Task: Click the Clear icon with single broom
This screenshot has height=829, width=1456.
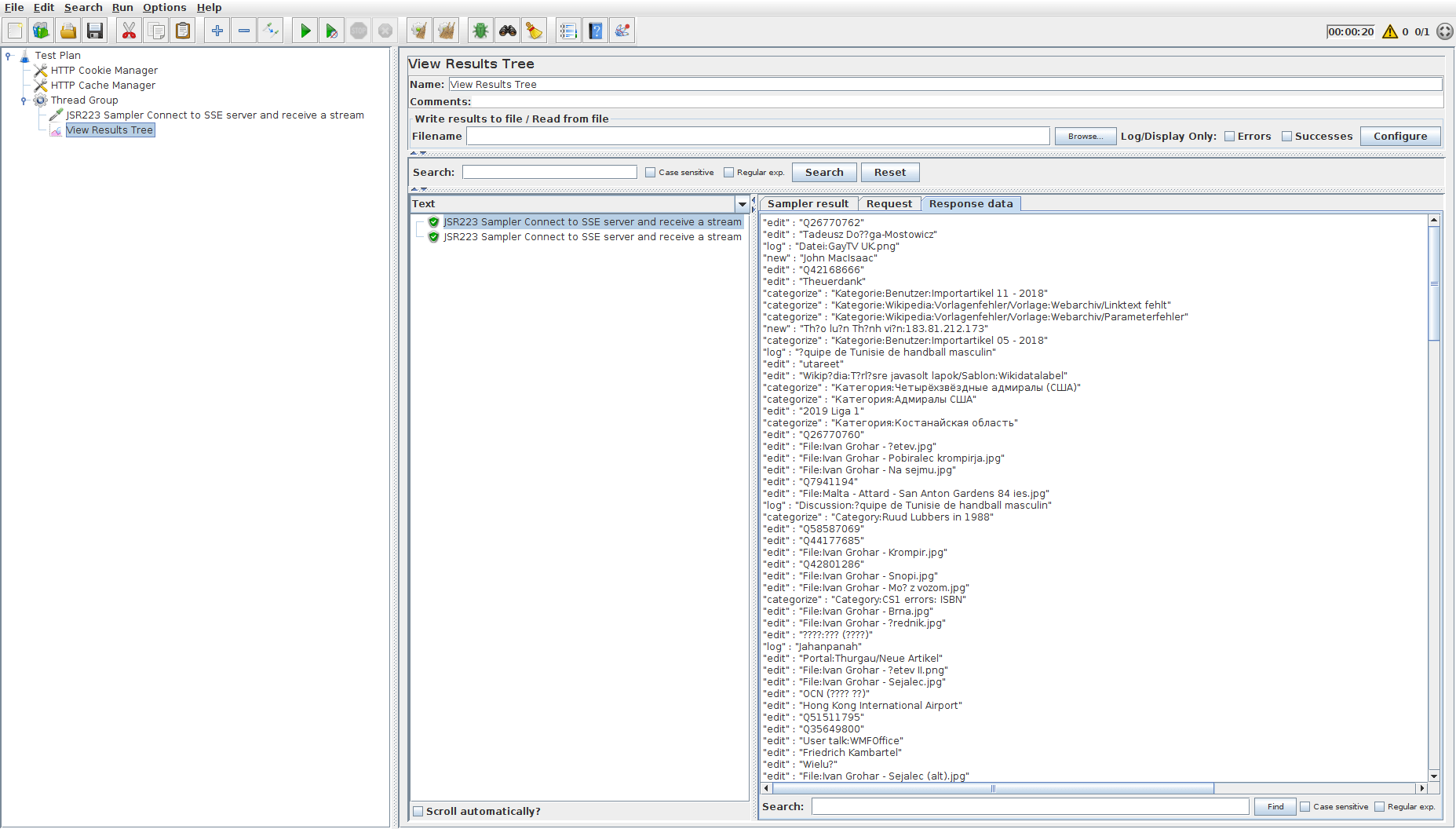Action: point(419,31)
